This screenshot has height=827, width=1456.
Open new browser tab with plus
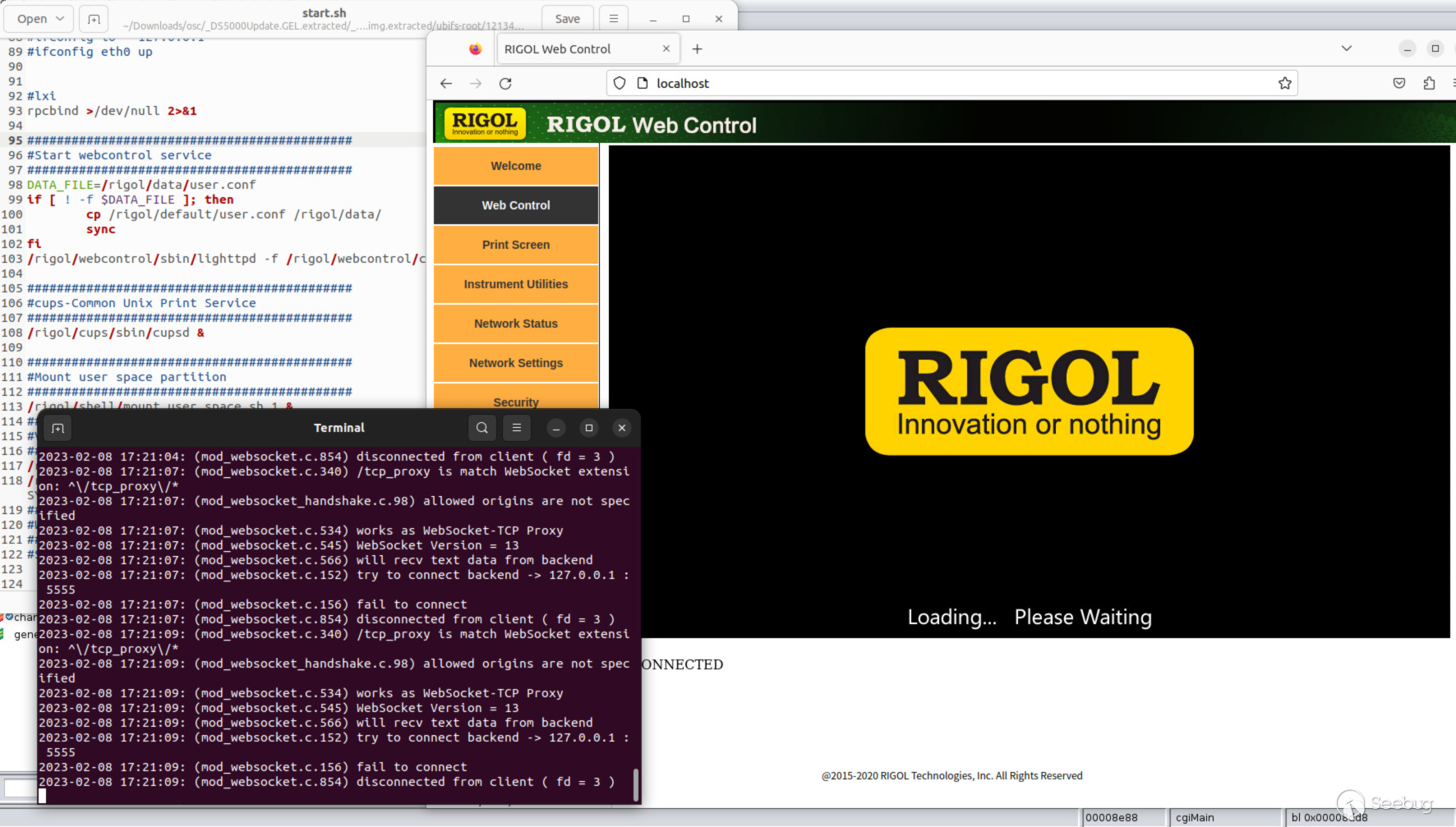(697, 49)
